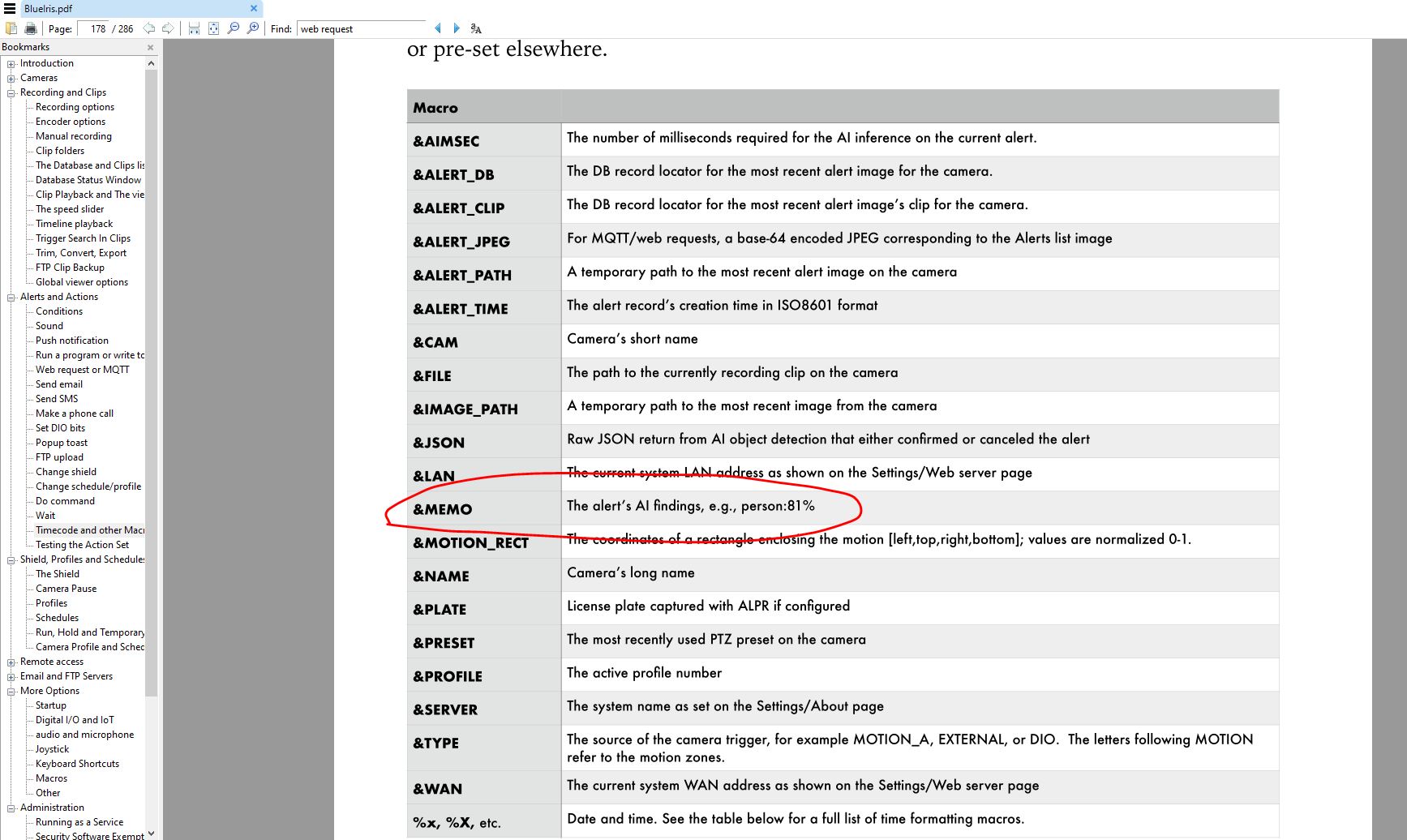Open the Macros bookmark
1407x840 pixels.
51,778
